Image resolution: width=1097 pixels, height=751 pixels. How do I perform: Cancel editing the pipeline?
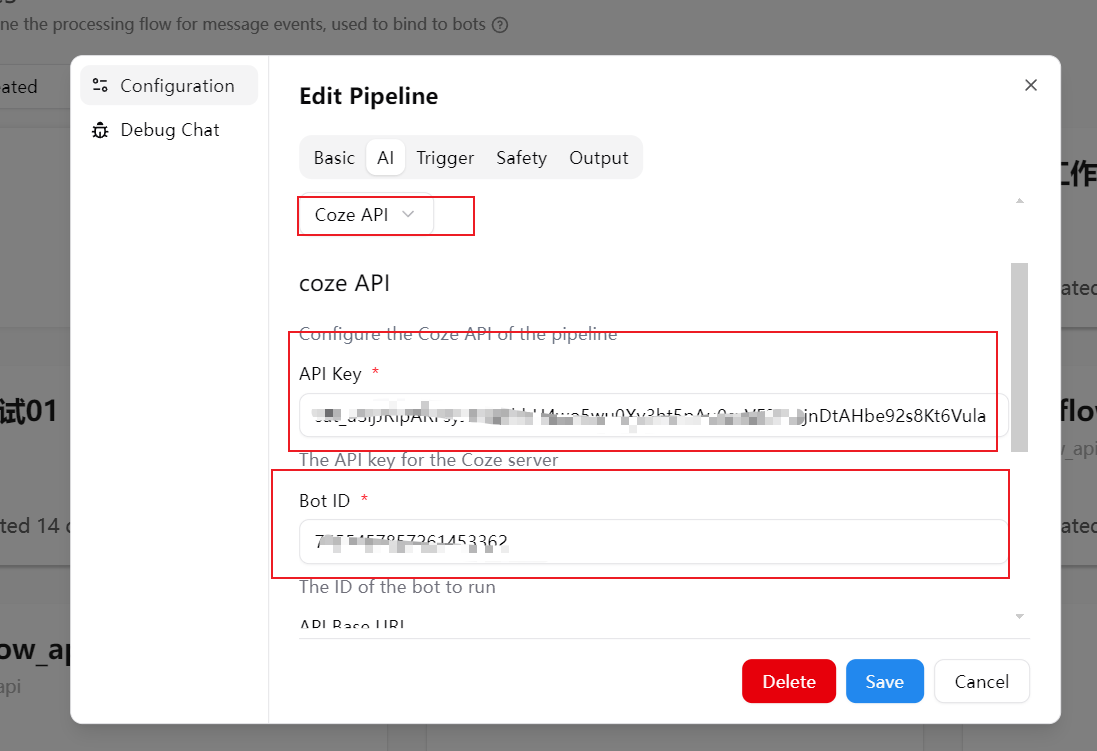(981, 681)
